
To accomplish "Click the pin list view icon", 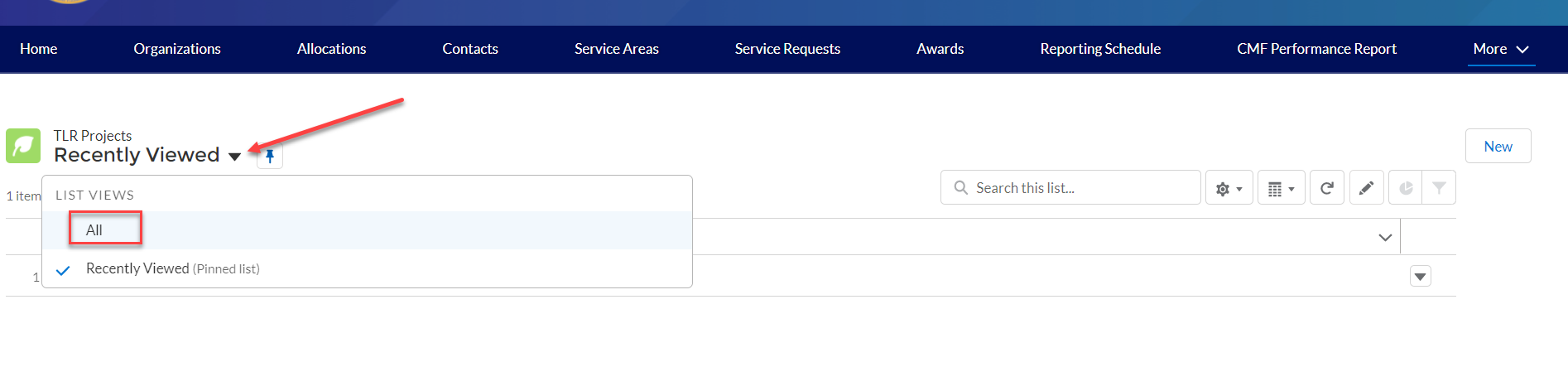I will pyautogui.click(x=269, y=156).
